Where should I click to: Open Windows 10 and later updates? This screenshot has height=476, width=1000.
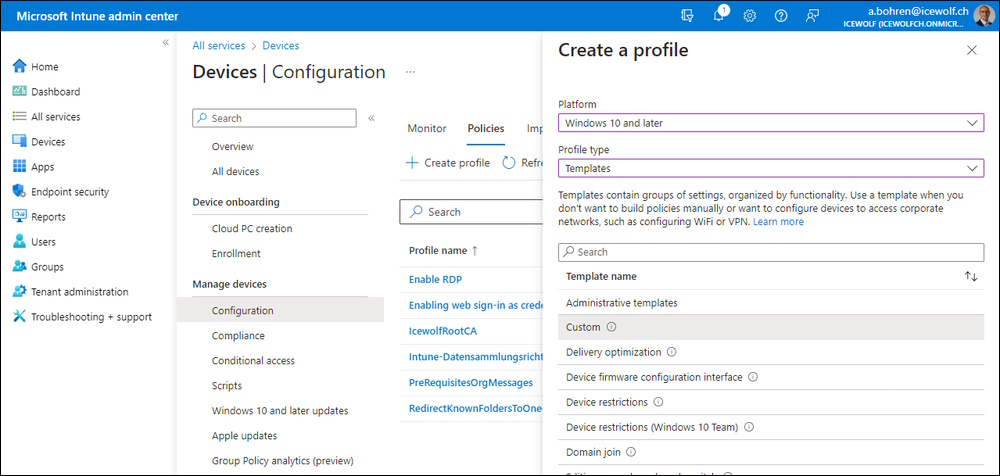(280, 411)
